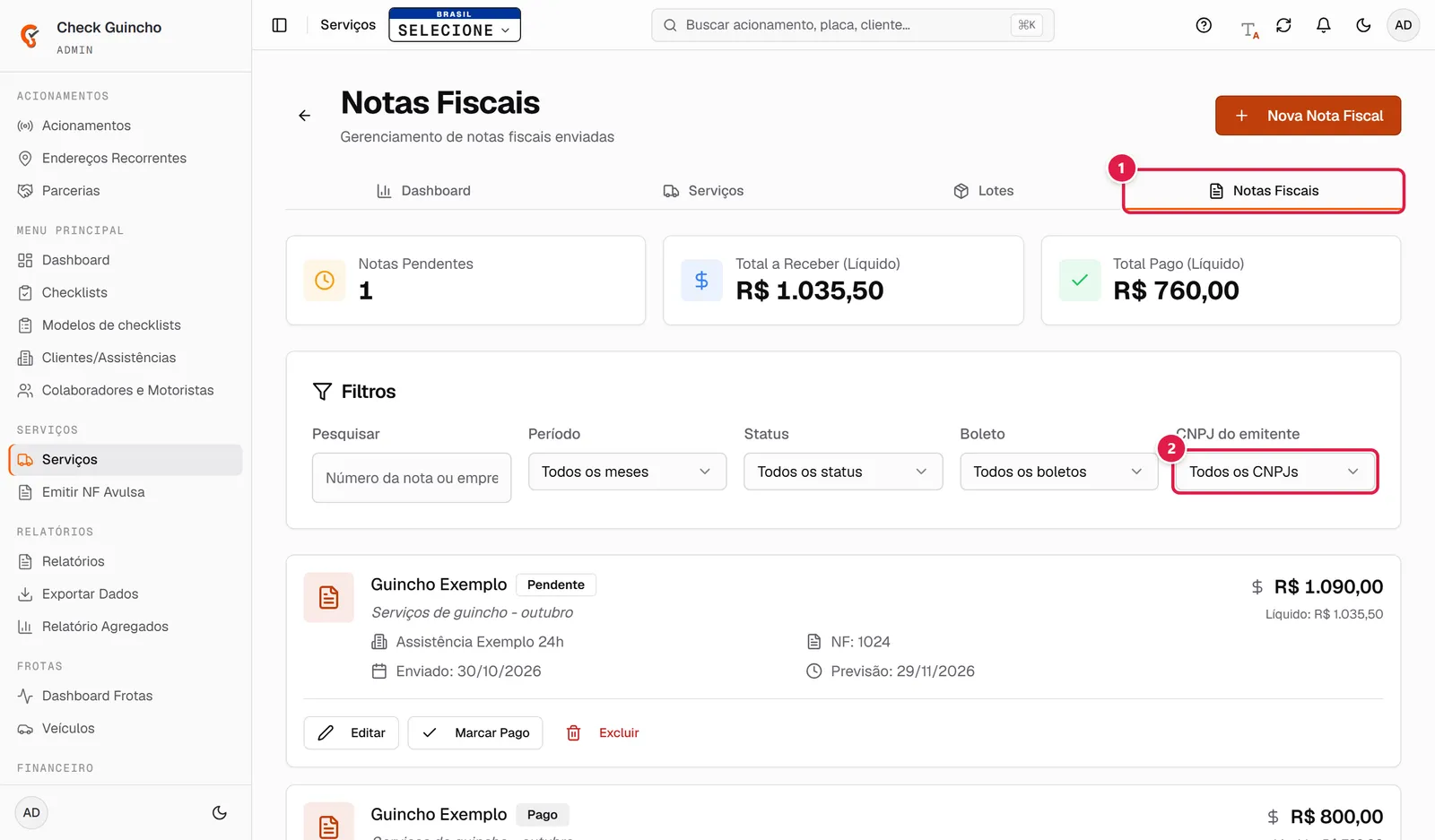The width and height of the screenshot is (1435, 840).
Task: Open the AD user avatar in top bar
Action: pos(1404,25)
